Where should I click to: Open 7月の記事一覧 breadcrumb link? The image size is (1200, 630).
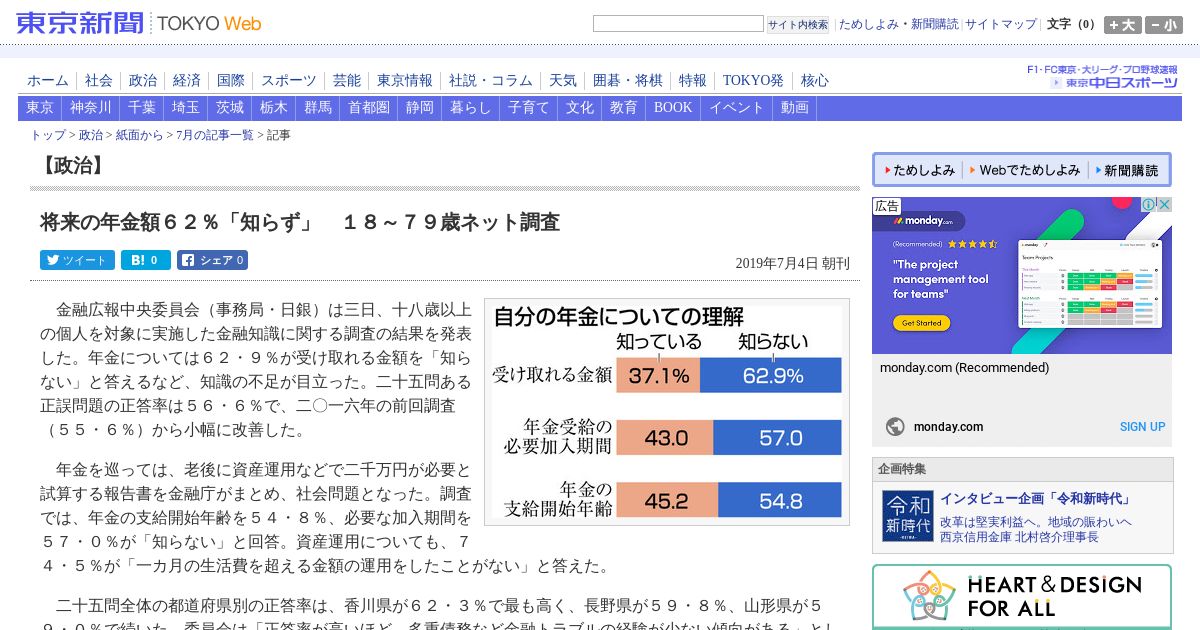215,135
